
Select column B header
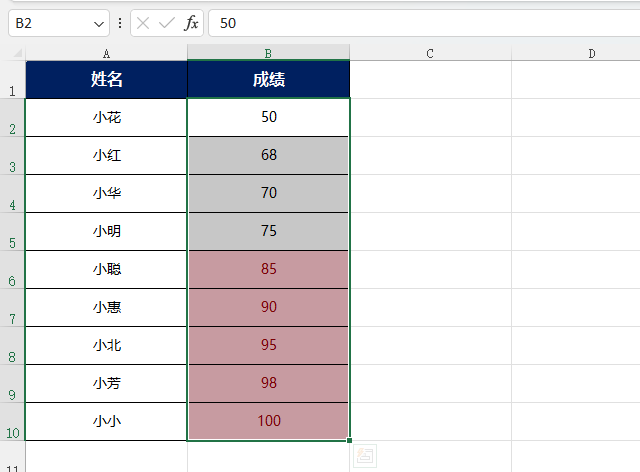tap(268, 53)
